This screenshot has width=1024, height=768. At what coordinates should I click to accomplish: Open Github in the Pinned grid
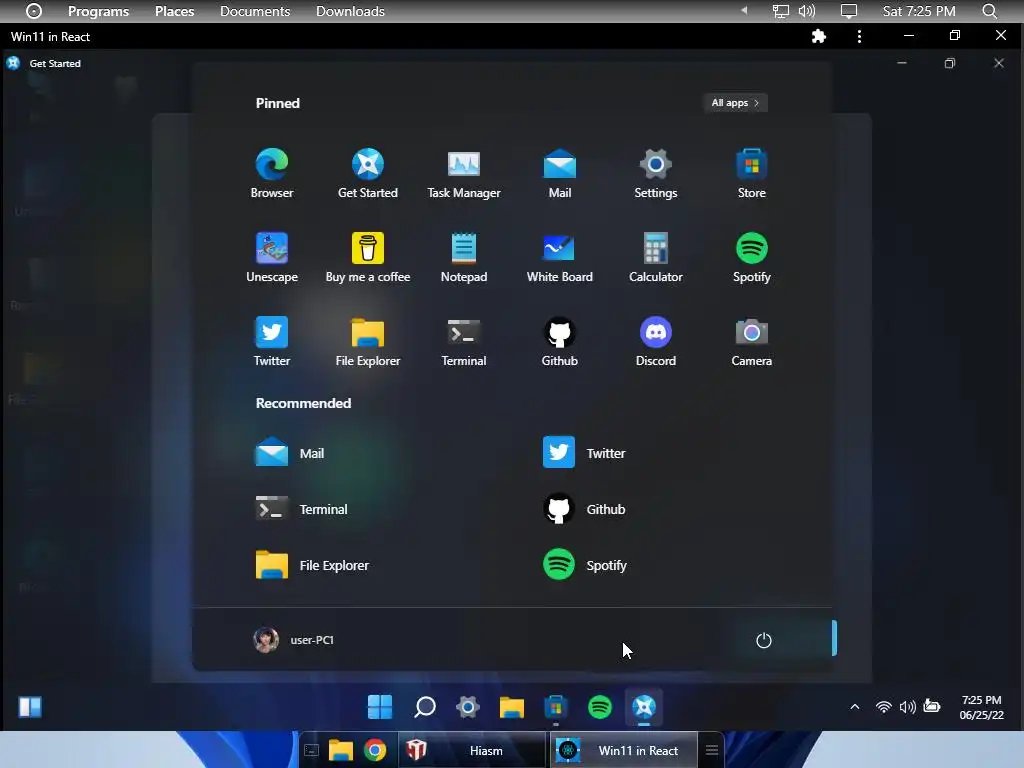[x=560, y=342]
